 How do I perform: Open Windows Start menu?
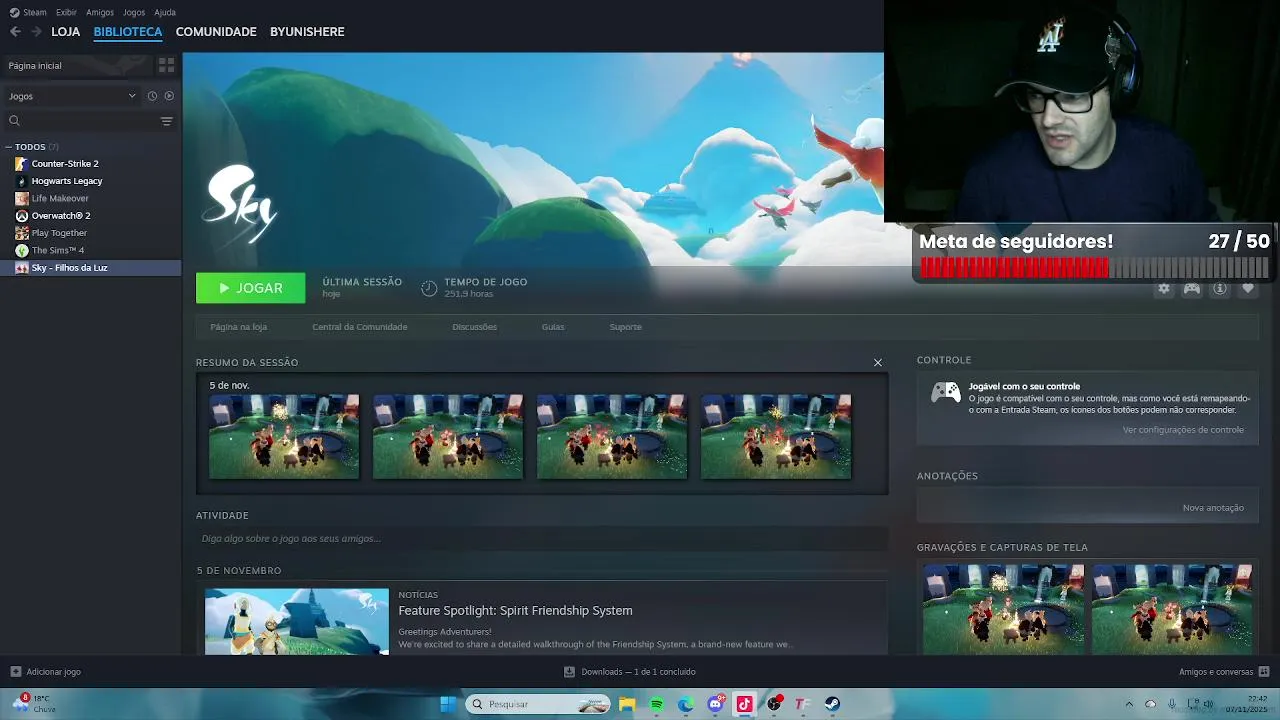pyautogui.click(x=448, y=704)
